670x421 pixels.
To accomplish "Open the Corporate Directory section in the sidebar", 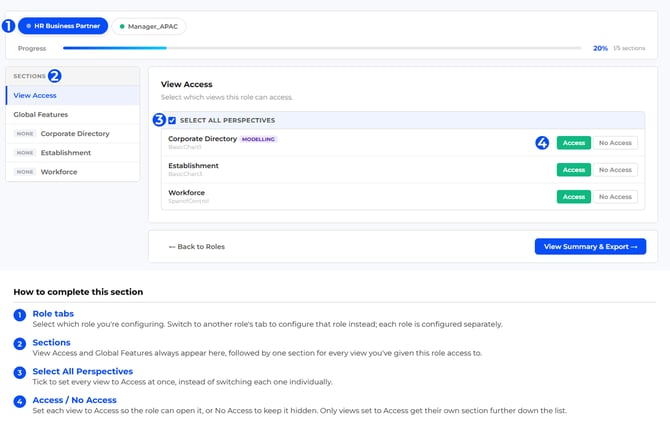I will [73, 134].
